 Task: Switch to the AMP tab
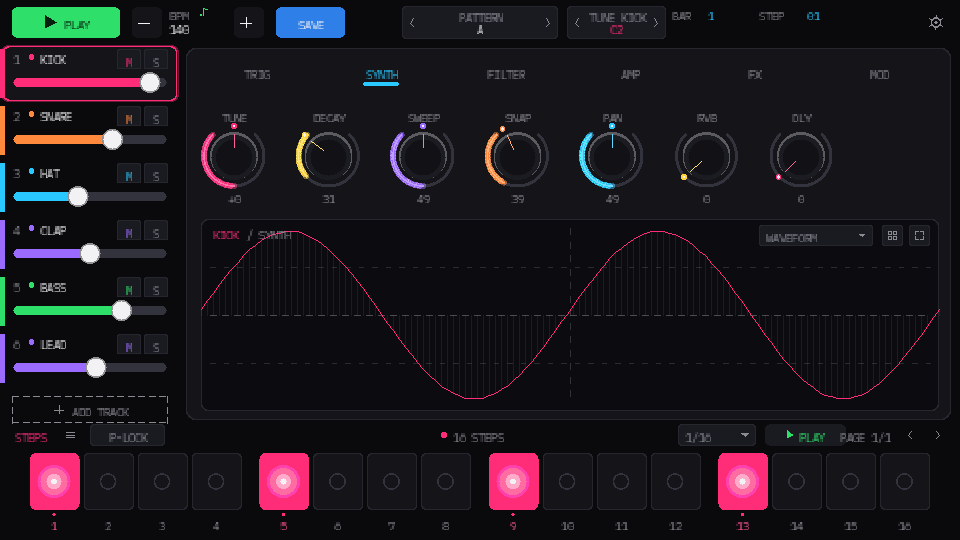click(x=630, y=75)
